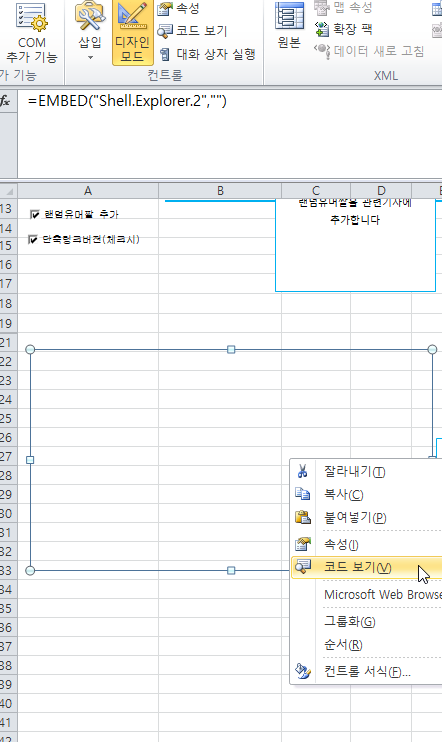
Task: Click bottom-middle handle of selected control
Action: pos(231,571)
